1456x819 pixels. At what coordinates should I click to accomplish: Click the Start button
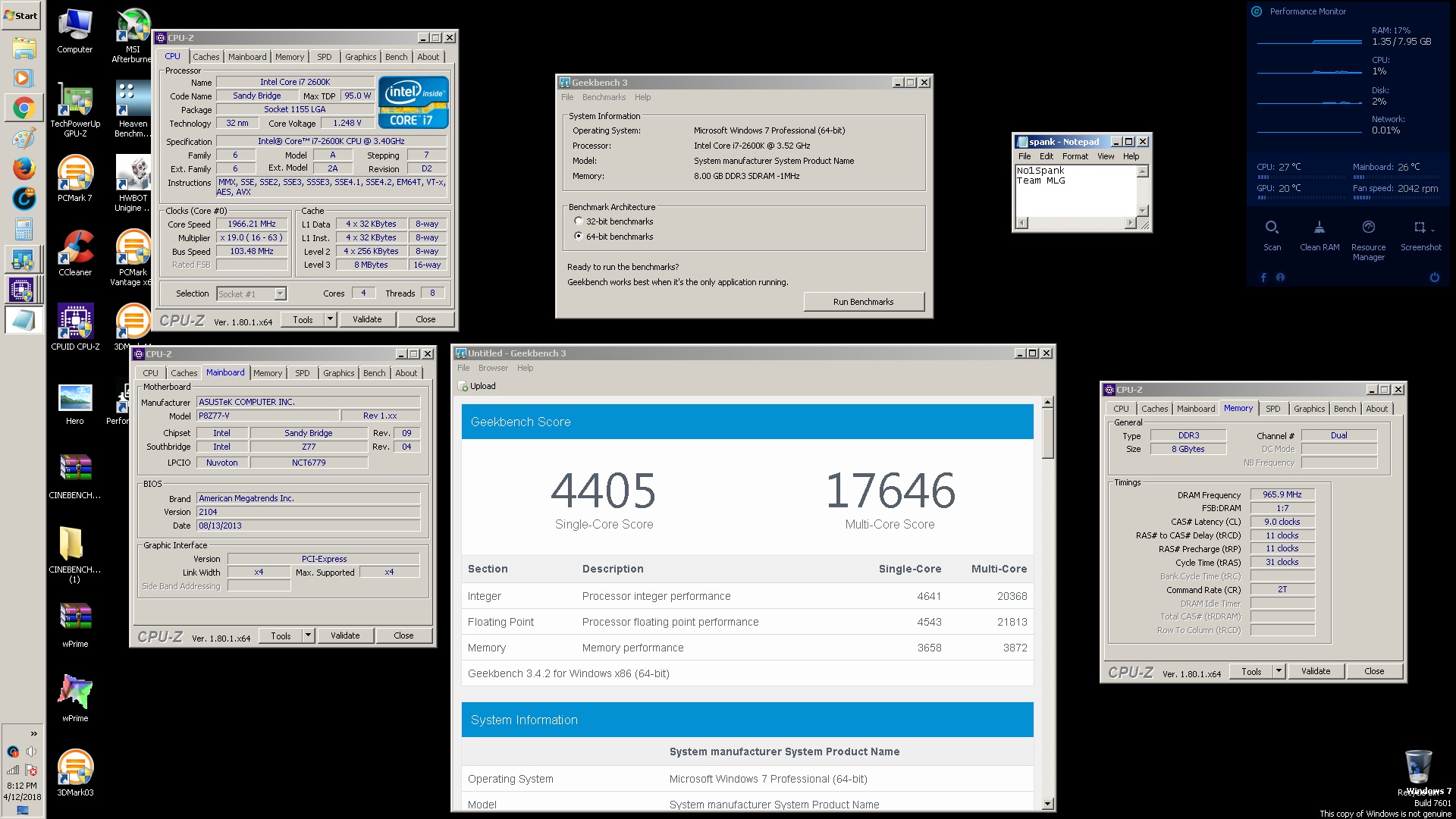(22, 15)
